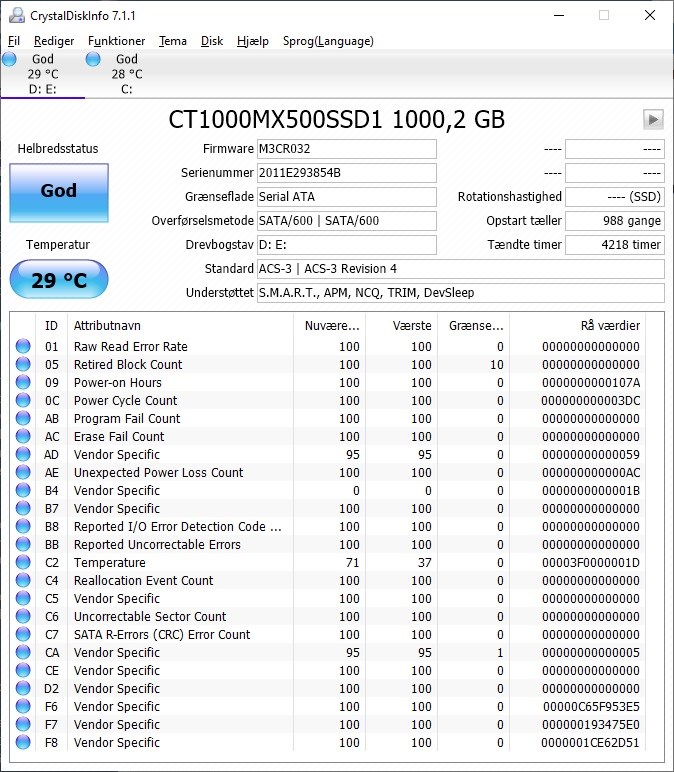The image size is (674, 772).
Task: Click the Firmware field M3CR032
Action: pos(347,149)
